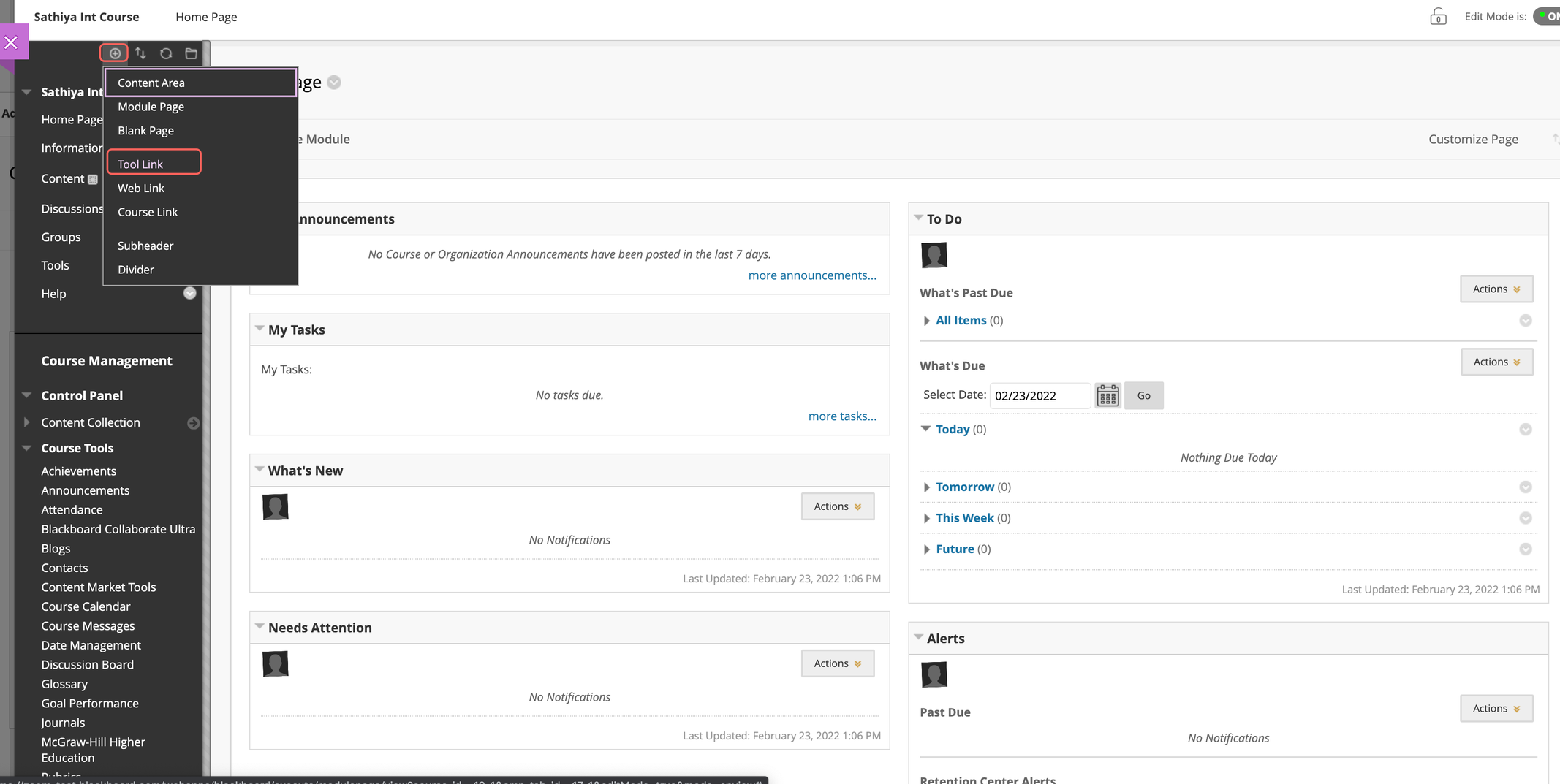The width and height of the screenshot is (1560, 784).
Task: Click the refresh course menu icon
Action: 166,53
